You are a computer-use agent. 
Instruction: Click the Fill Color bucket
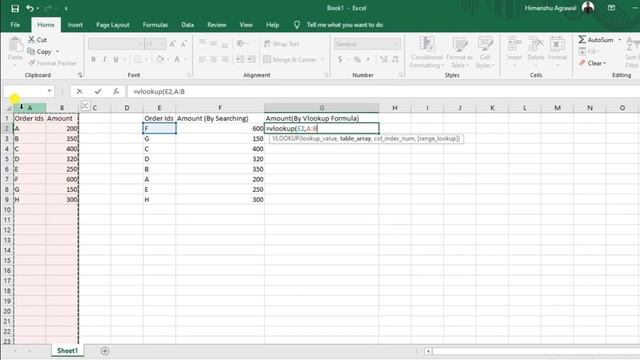pyautogui.click(x=160, y=60)
